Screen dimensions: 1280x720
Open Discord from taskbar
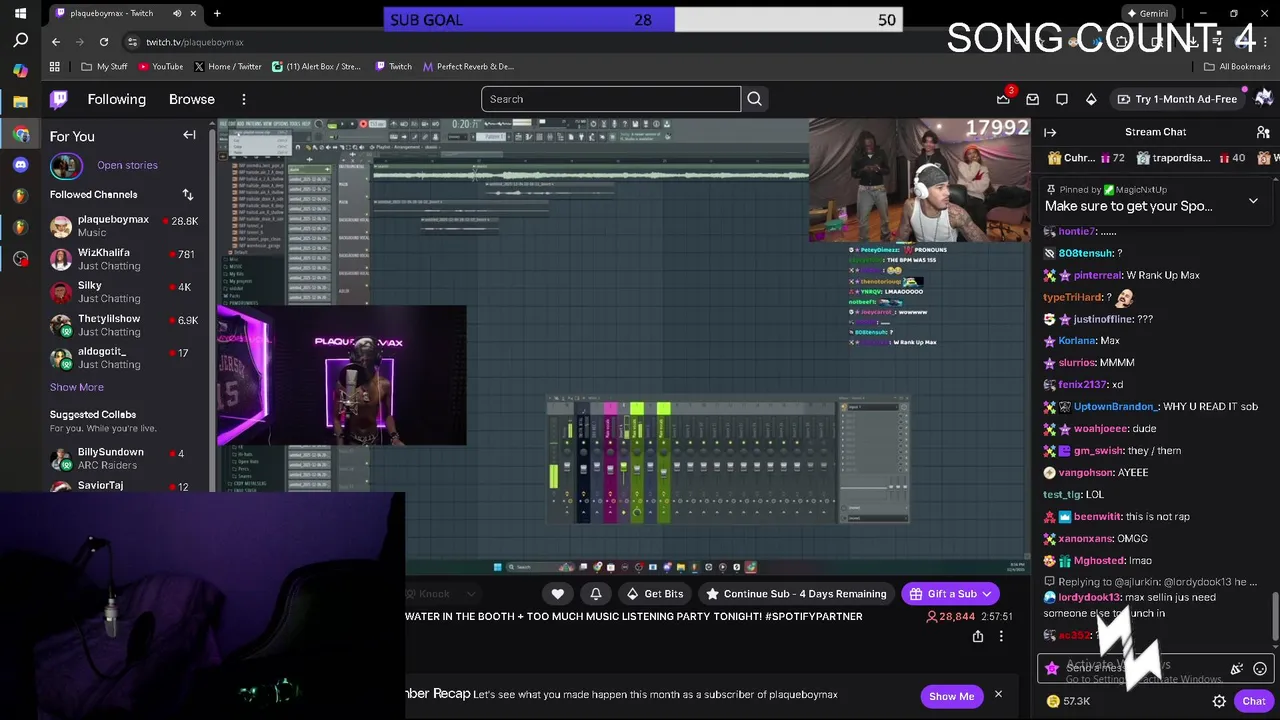tap(20, 165)
